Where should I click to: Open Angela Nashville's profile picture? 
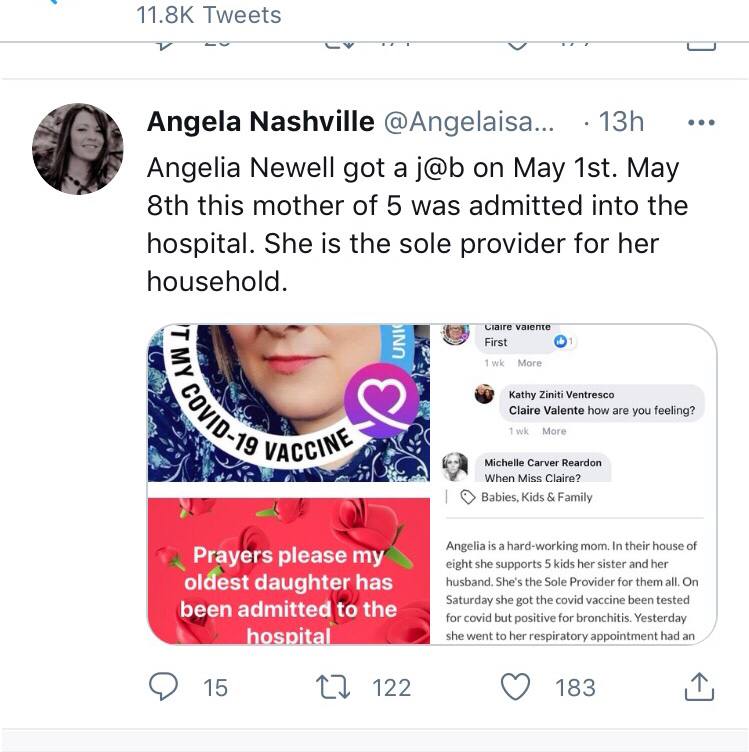[78, 149]
